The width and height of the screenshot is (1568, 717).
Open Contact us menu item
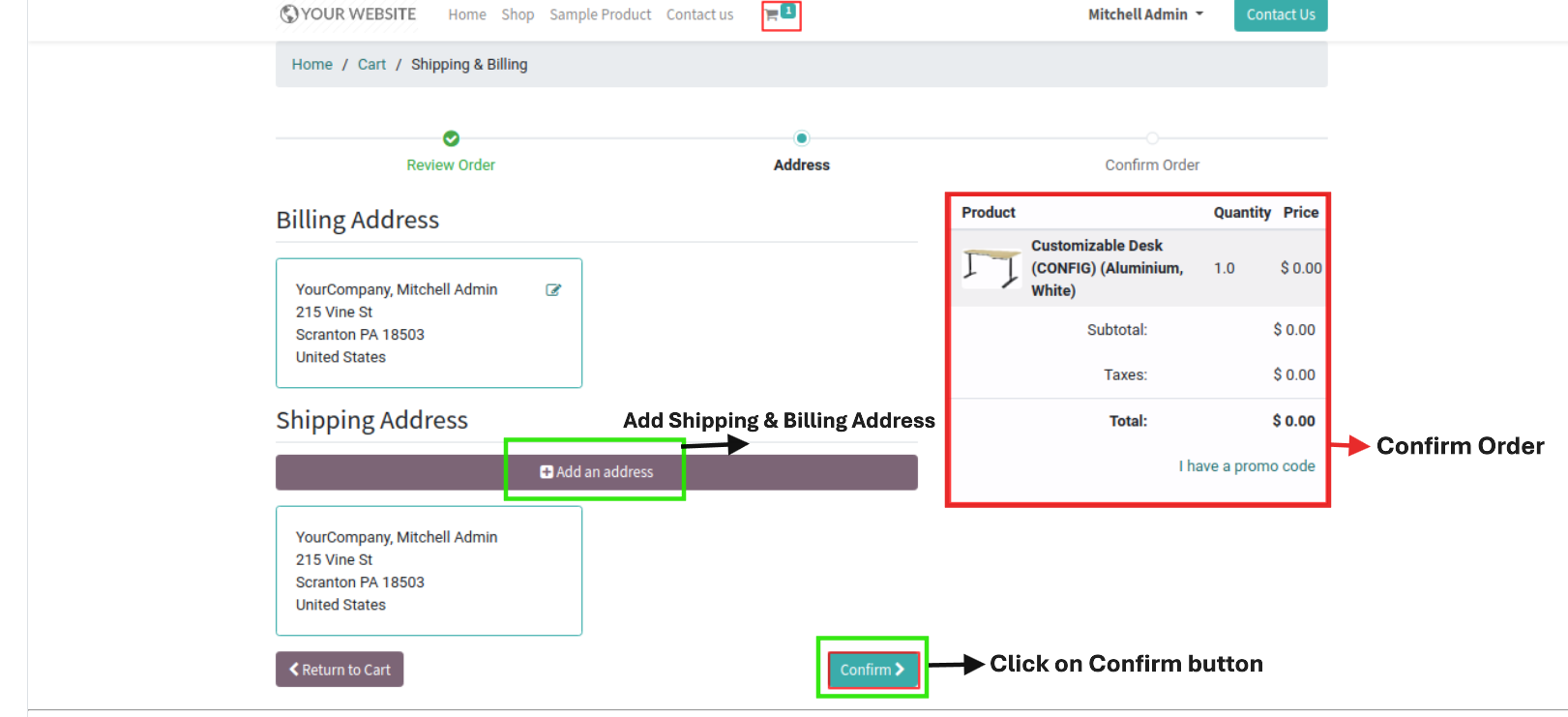pyautogui.click(x=699, y=15)
